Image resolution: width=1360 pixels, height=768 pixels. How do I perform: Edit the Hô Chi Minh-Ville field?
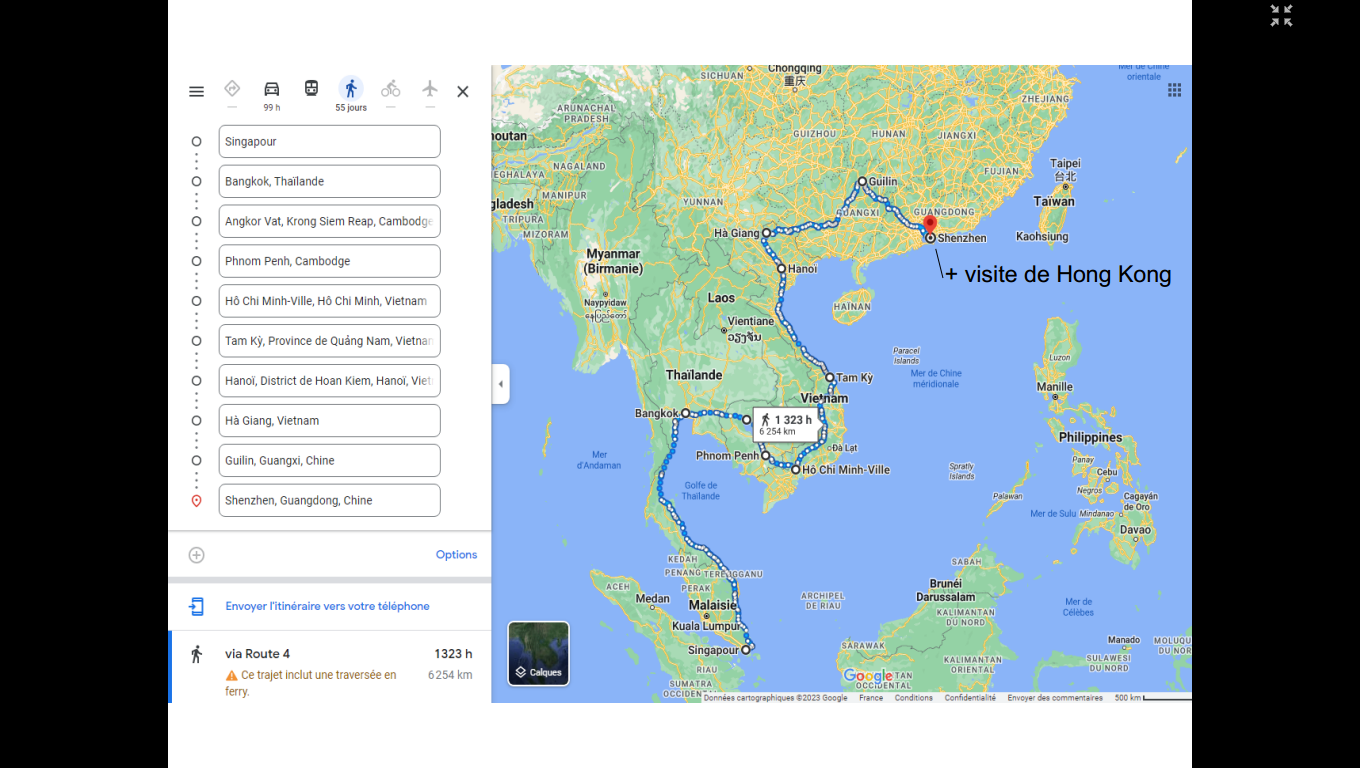(x=330, y=301)
